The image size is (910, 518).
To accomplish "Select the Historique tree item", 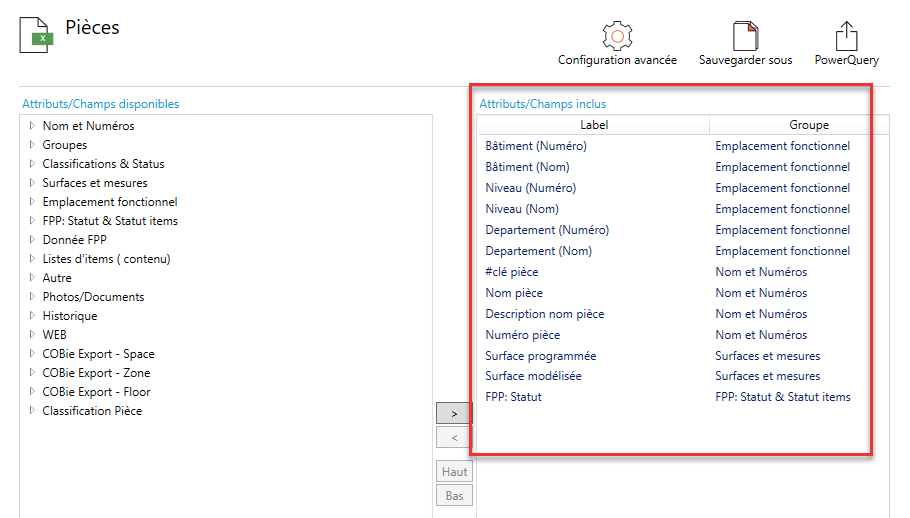I will [70, 316].
